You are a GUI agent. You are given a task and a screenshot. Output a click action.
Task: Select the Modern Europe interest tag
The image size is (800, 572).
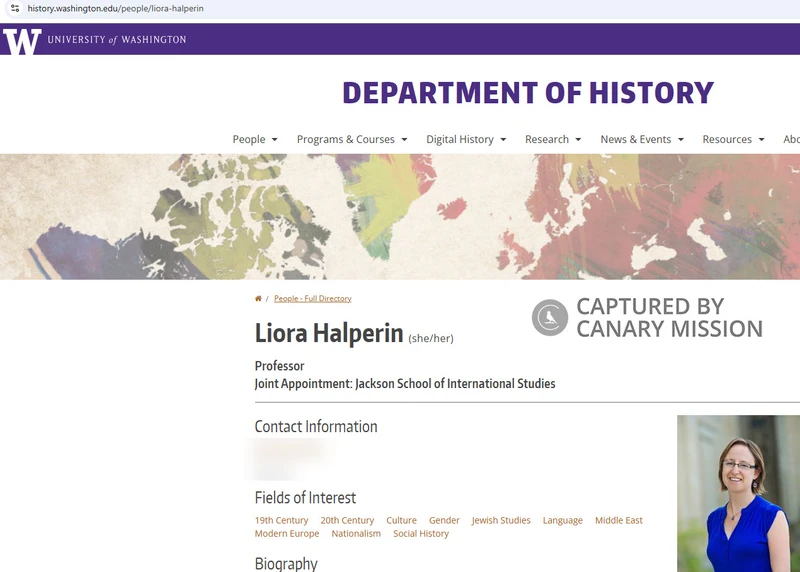(x=287, y=534)
